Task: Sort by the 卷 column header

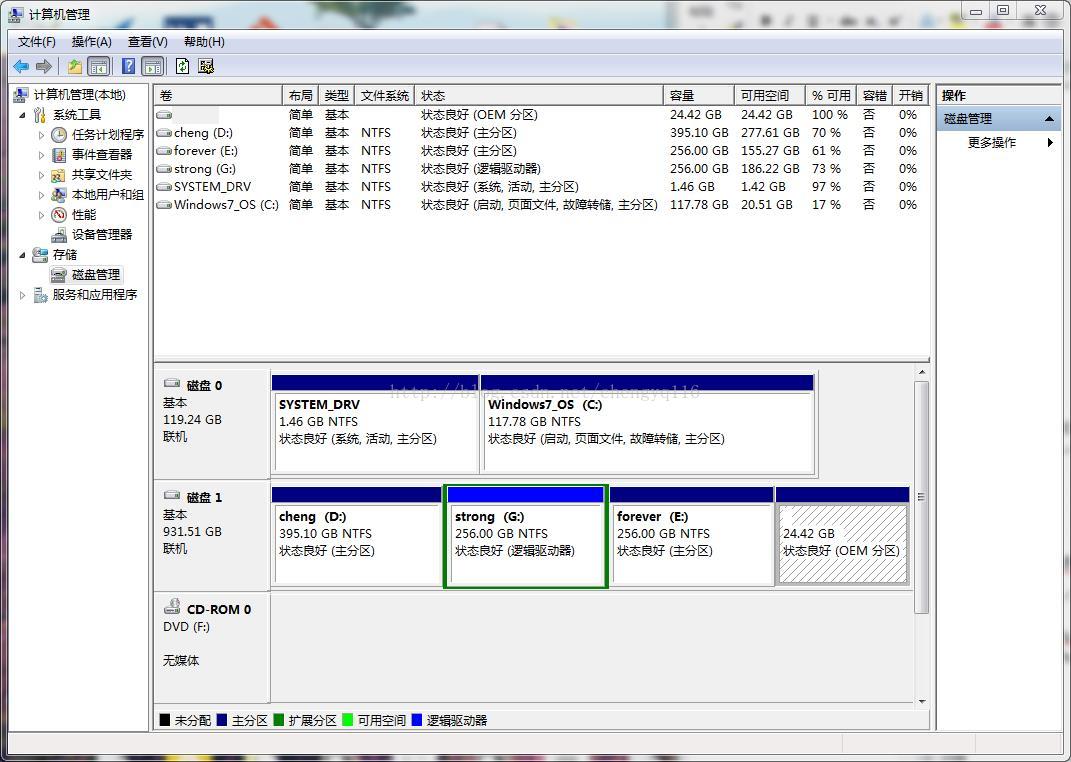Action: [218, 96]
